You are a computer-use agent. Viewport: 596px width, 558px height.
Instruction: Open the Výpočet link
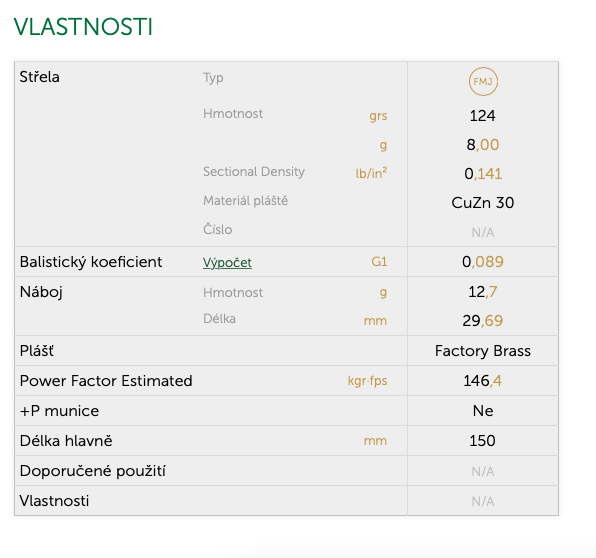227,263
